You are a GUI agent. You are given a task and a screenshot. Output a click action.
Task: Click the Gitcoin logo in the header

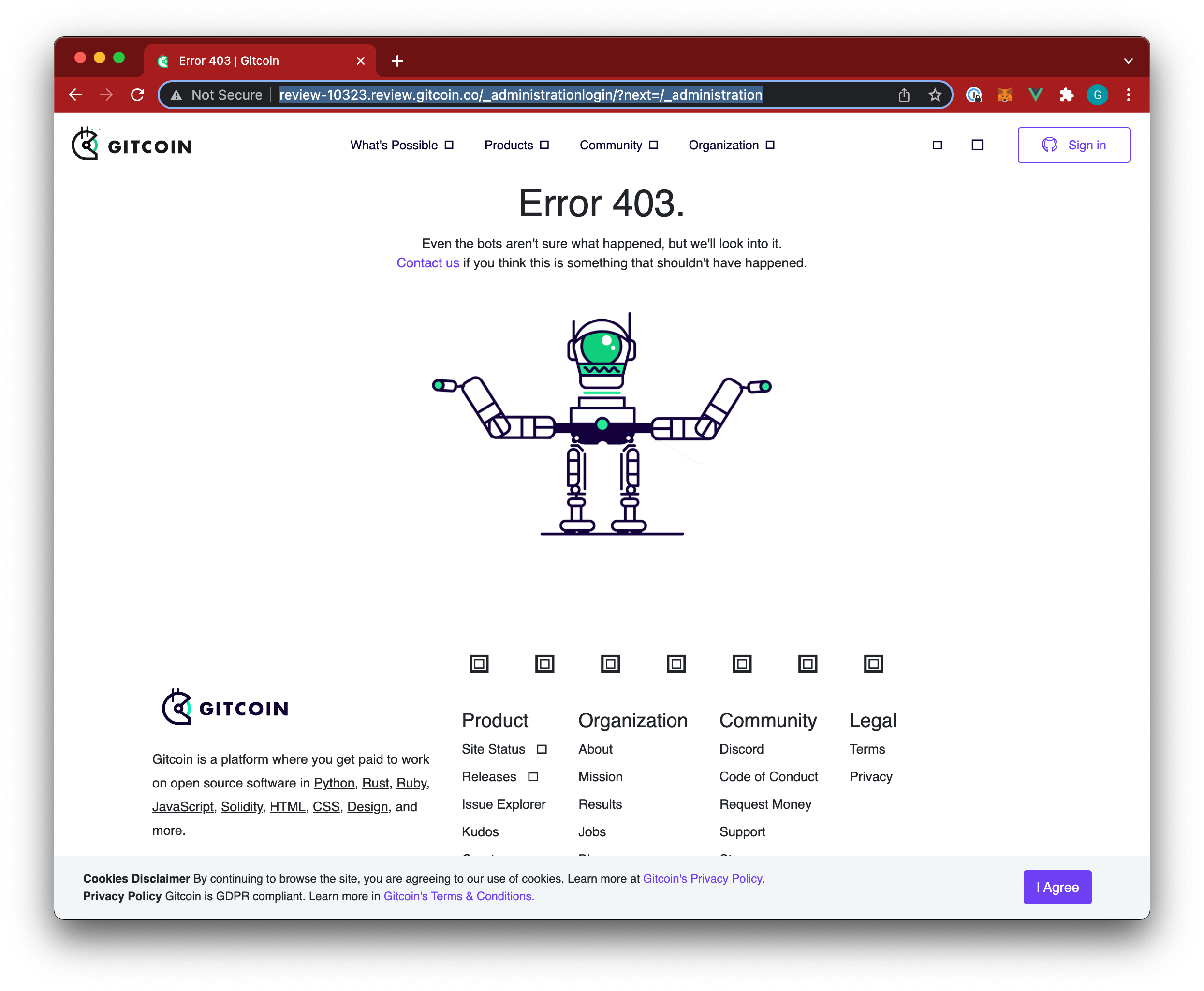point(132,144)
